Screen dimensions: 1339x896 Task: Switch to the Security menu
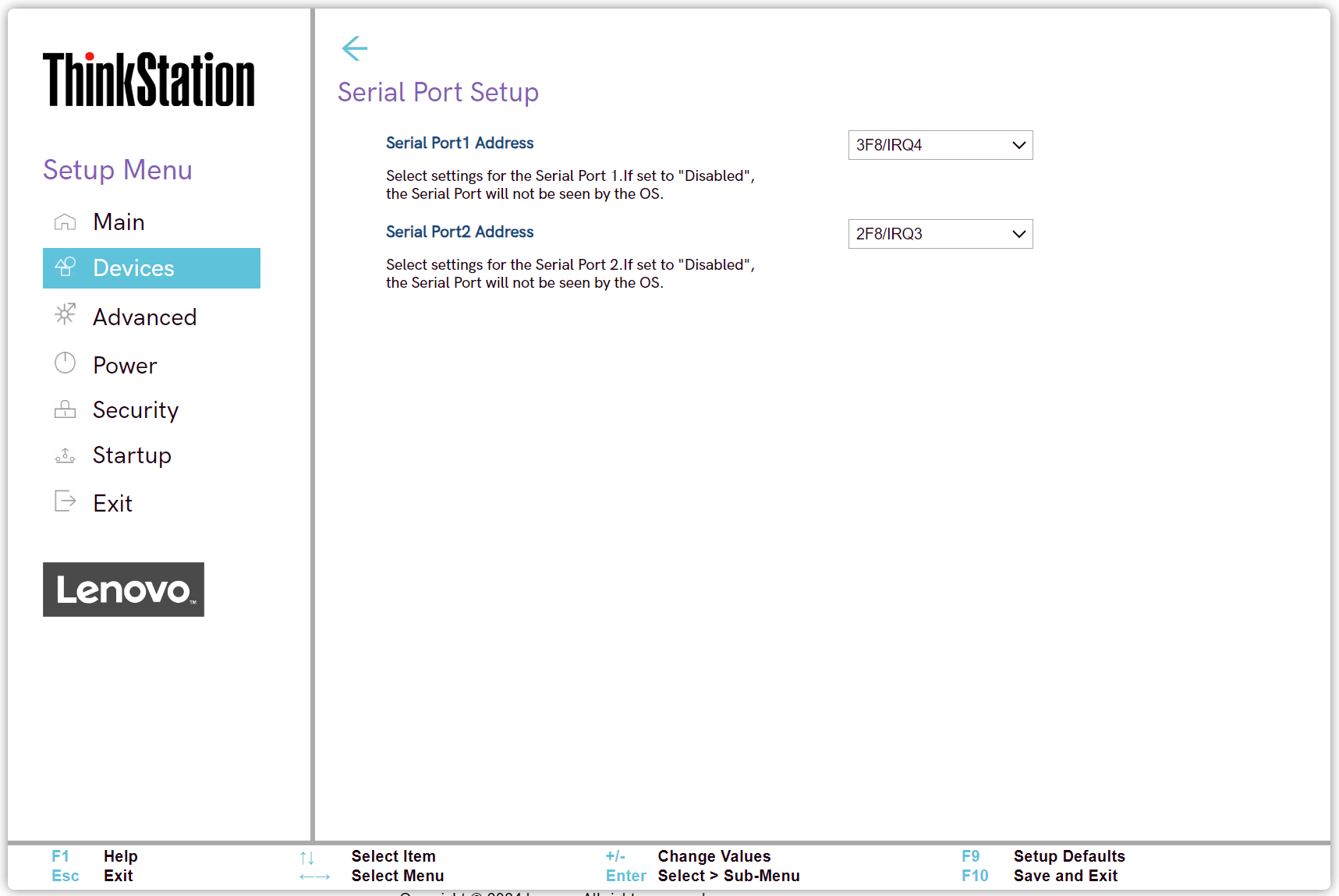(136, 409)
